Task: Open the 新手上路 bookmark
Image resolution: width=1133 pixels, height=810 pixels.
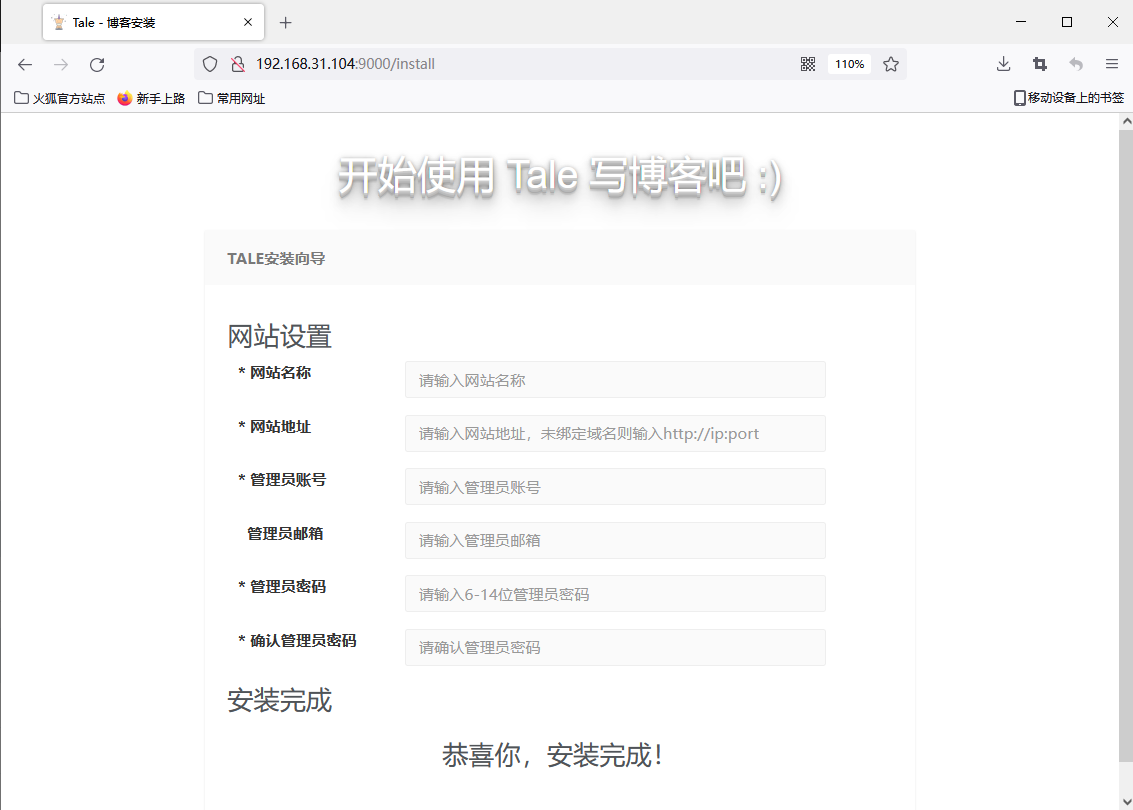Action: (151, 98)
